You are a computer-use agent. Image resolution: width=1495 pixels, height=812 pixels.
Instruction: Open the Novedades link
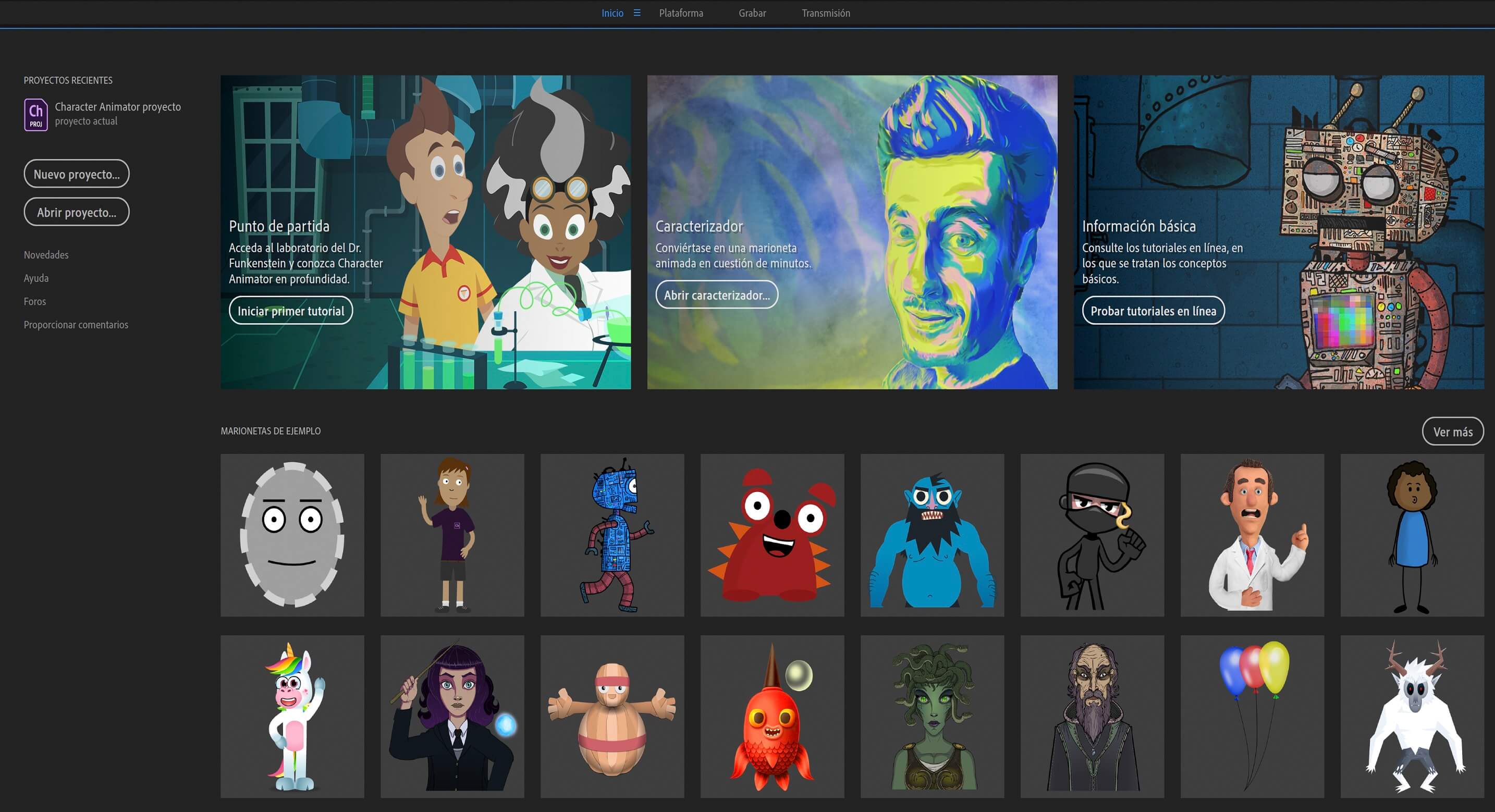pos(46,255)
